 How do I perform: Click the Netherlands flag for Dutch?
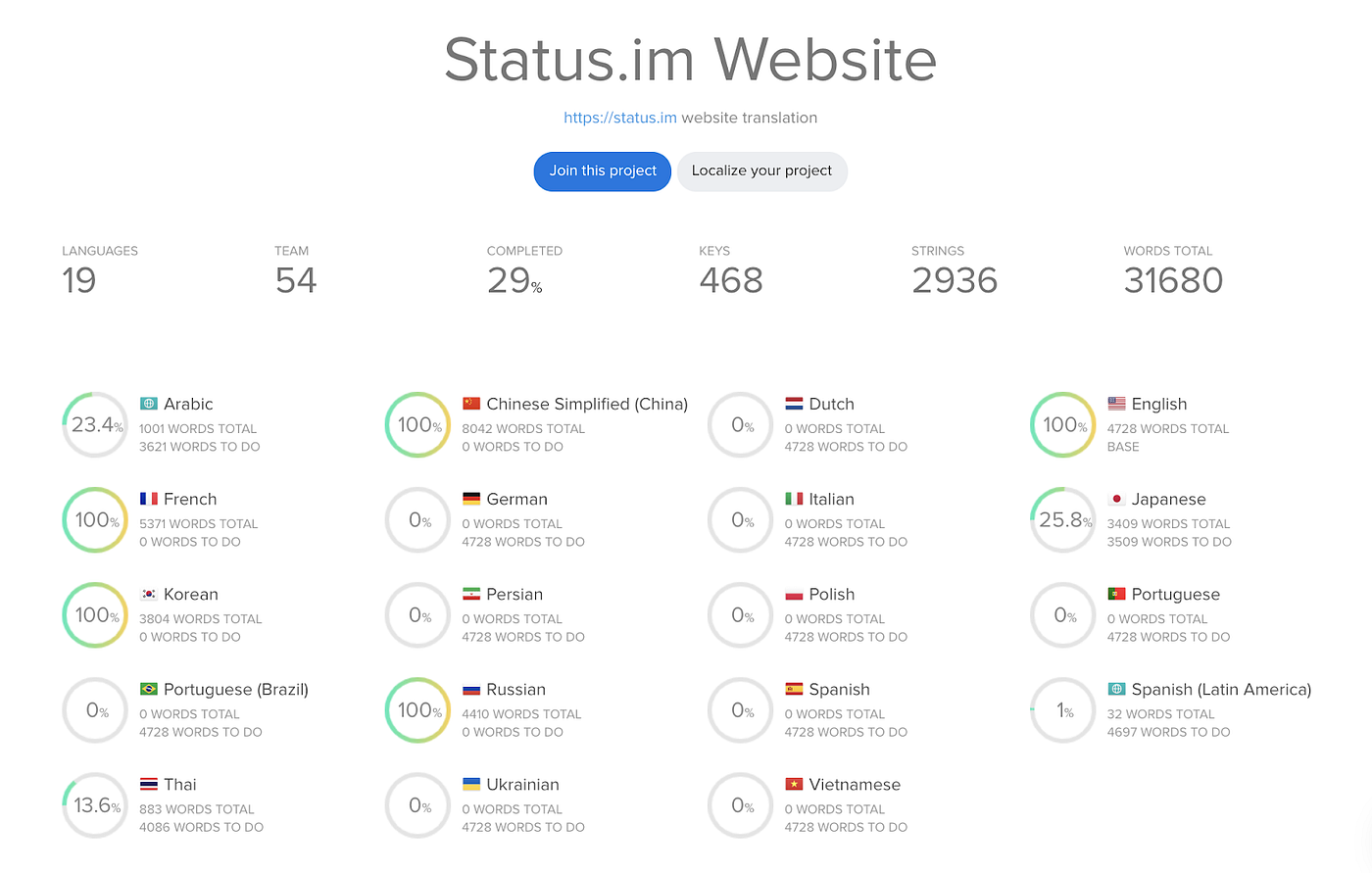tap(794, 404)
